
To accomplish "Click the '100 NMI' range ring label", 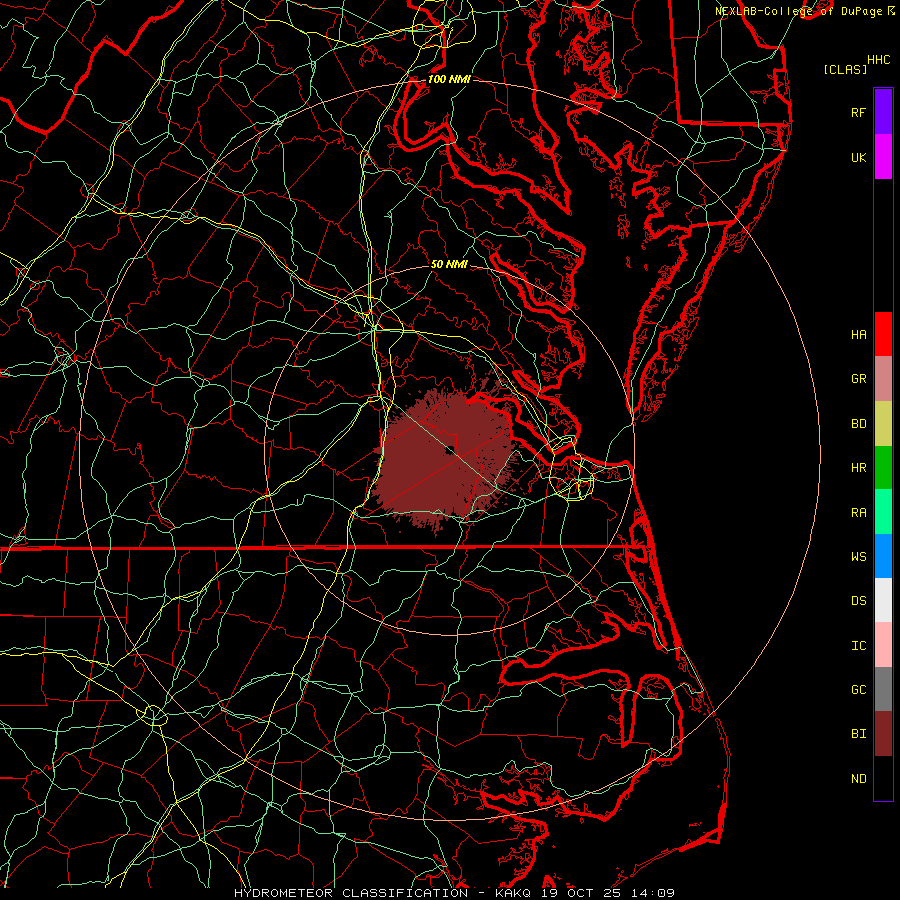I will 449,79.
